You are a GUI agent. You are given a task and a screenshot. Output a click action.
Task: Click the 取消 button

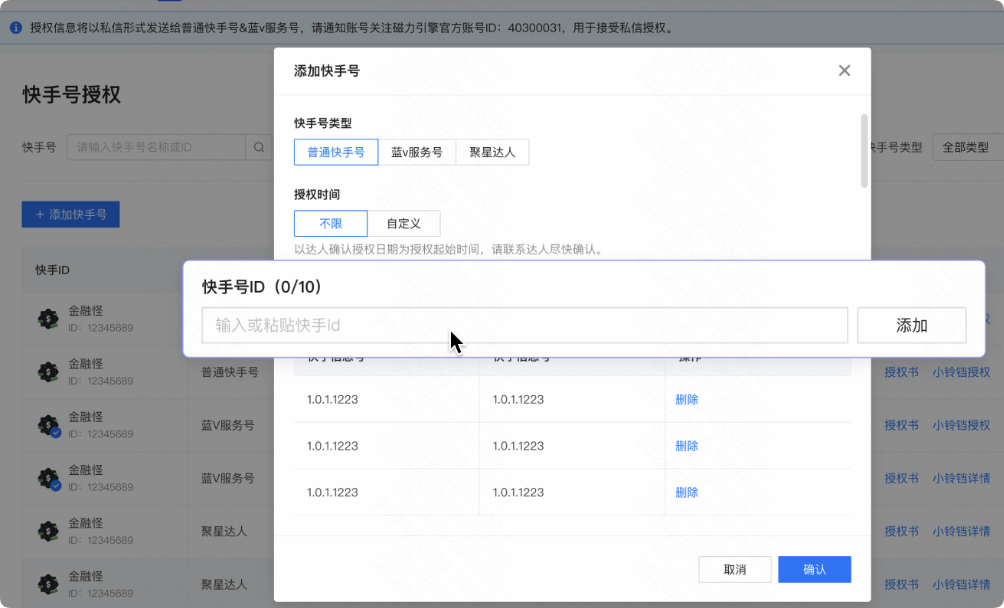734,570
